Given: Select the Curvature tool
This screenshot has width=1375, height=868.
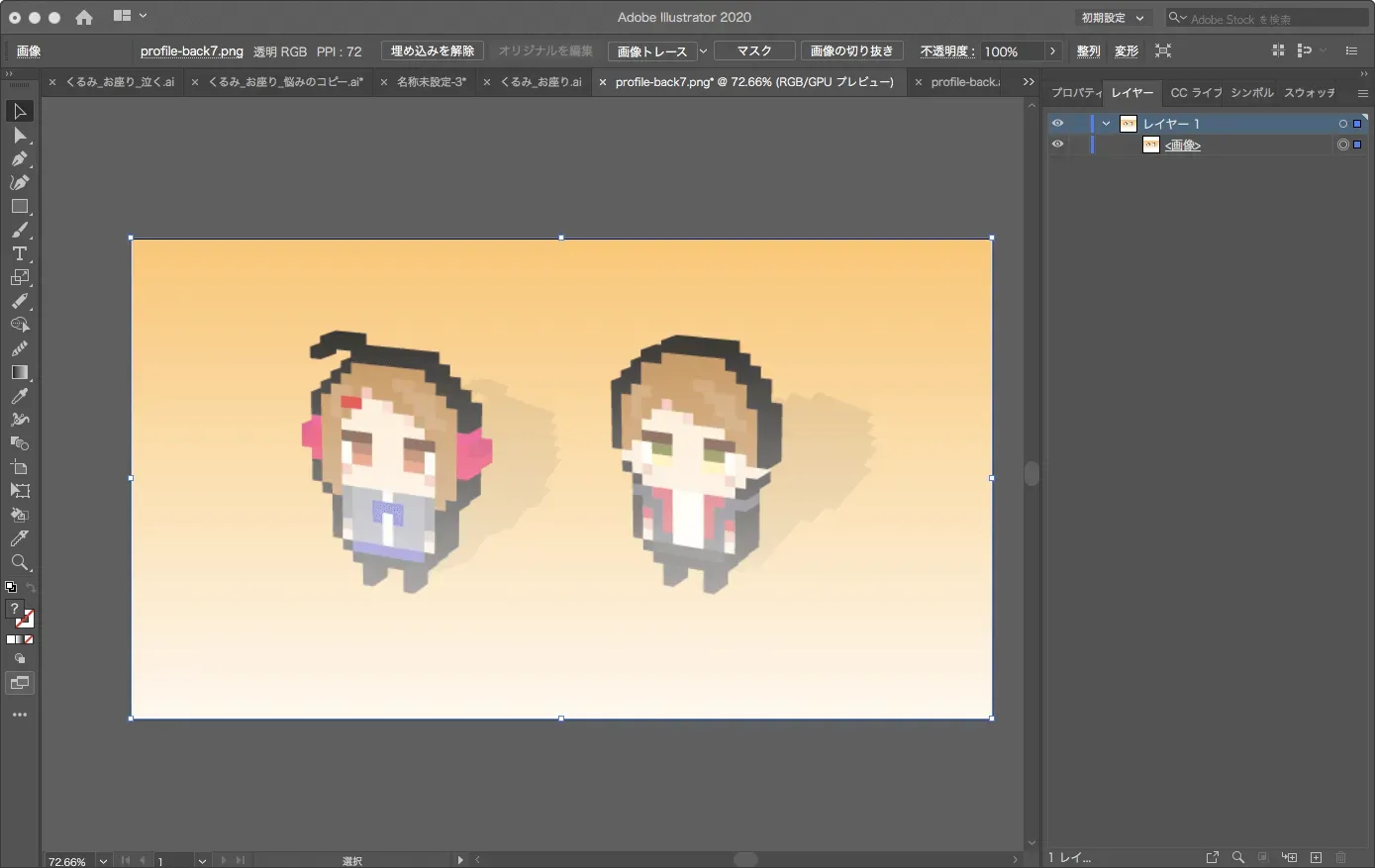Looking at the screenshot, I should [x=19, y=182].
